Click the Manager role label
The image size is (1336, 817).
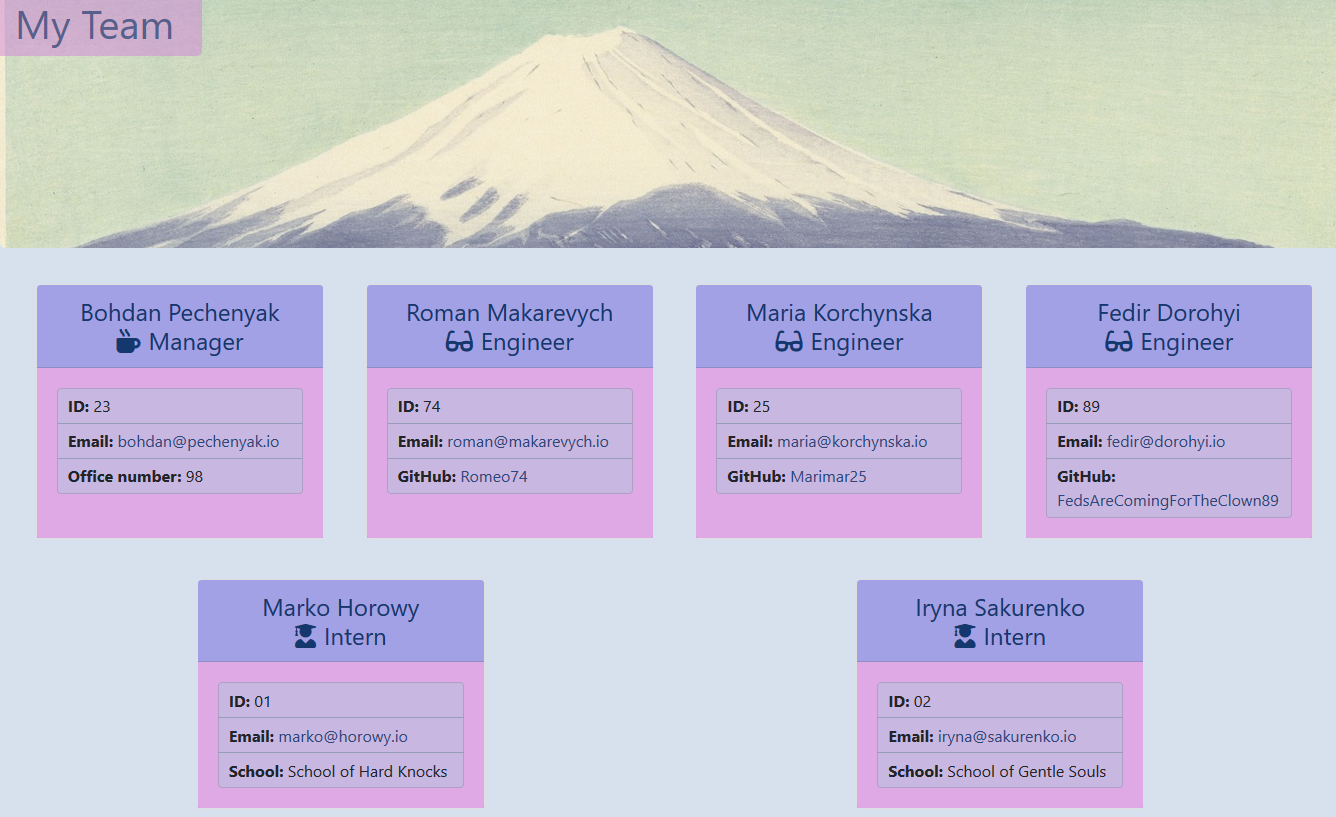coord(196,342)
